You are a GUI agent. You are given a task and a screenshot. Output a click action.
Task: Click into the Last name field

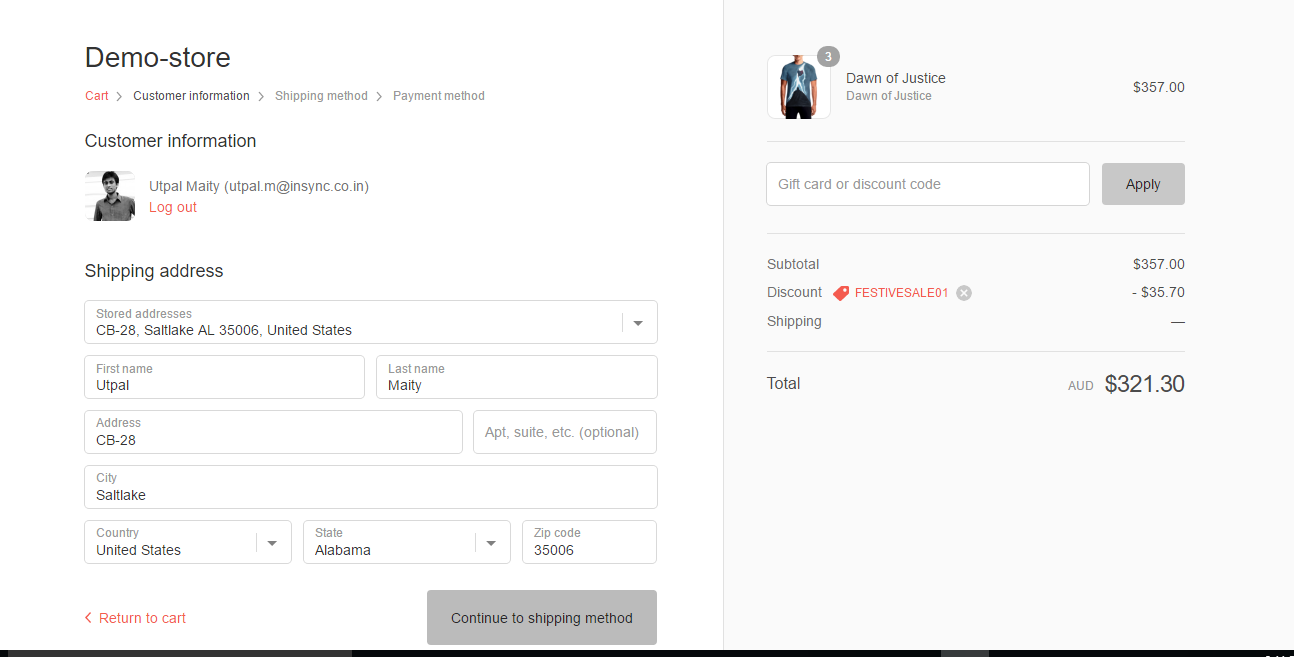pyautogui.click(x=517, y=377)
